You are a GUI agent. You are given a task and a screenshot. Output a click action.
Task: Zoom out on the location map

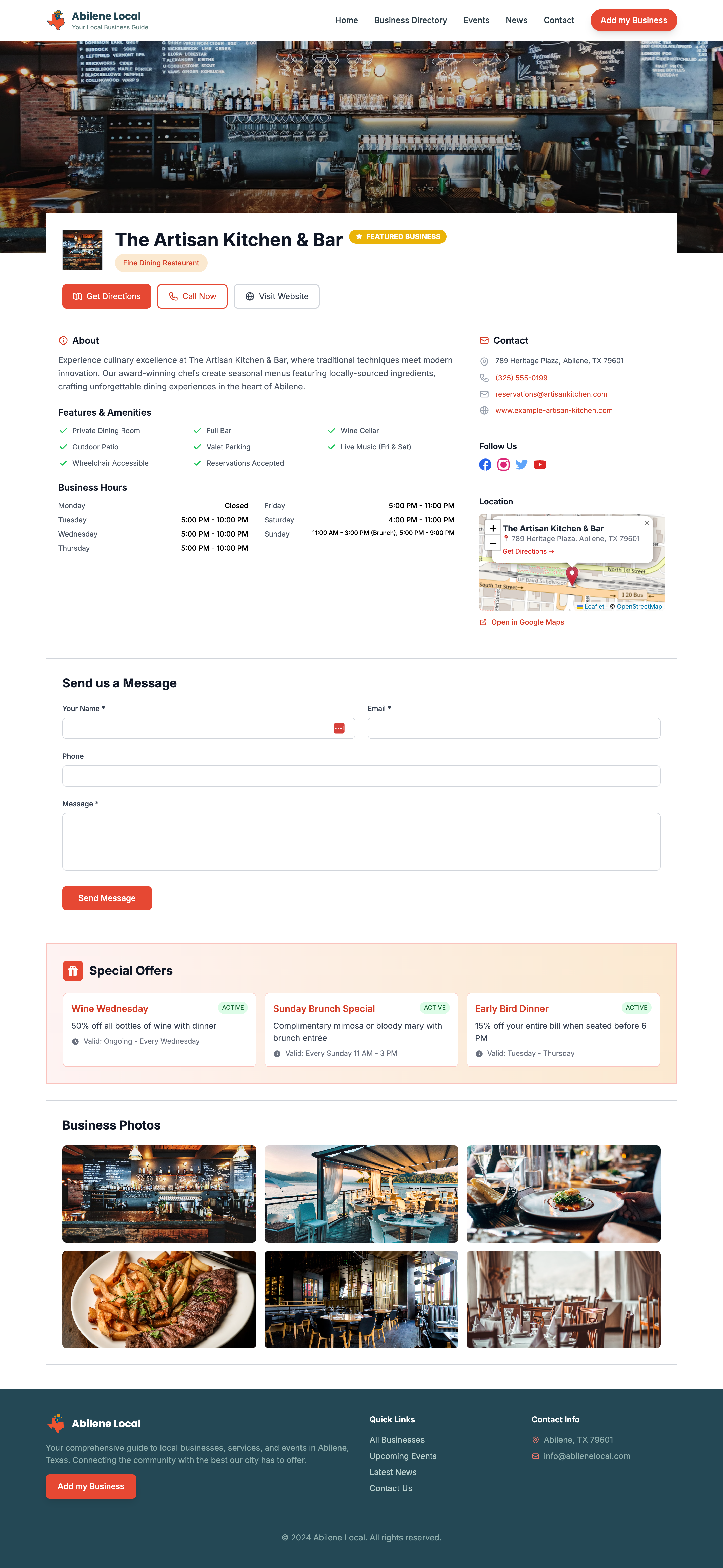pyautogui.click(x=493, y=544)
